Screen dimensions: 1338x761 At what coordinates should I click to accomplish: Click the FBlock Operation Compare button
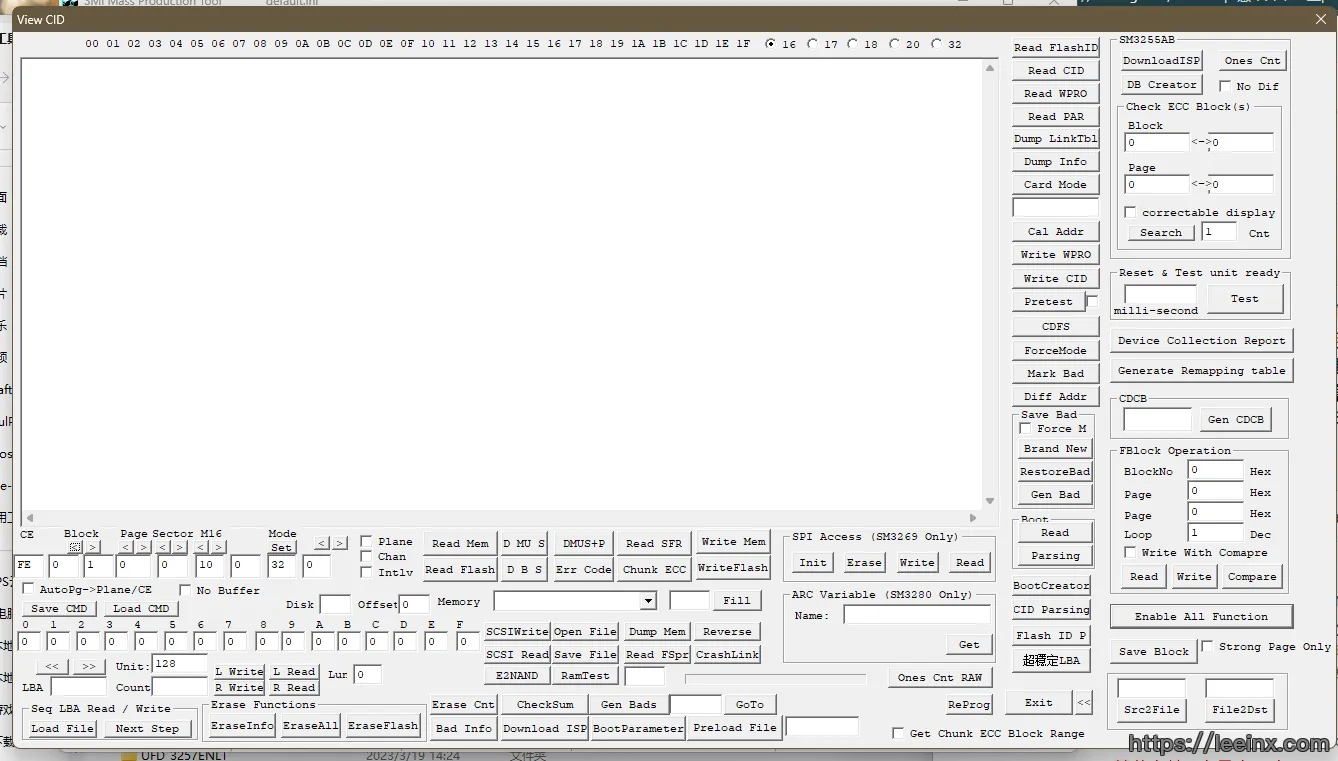point(1252,576)
